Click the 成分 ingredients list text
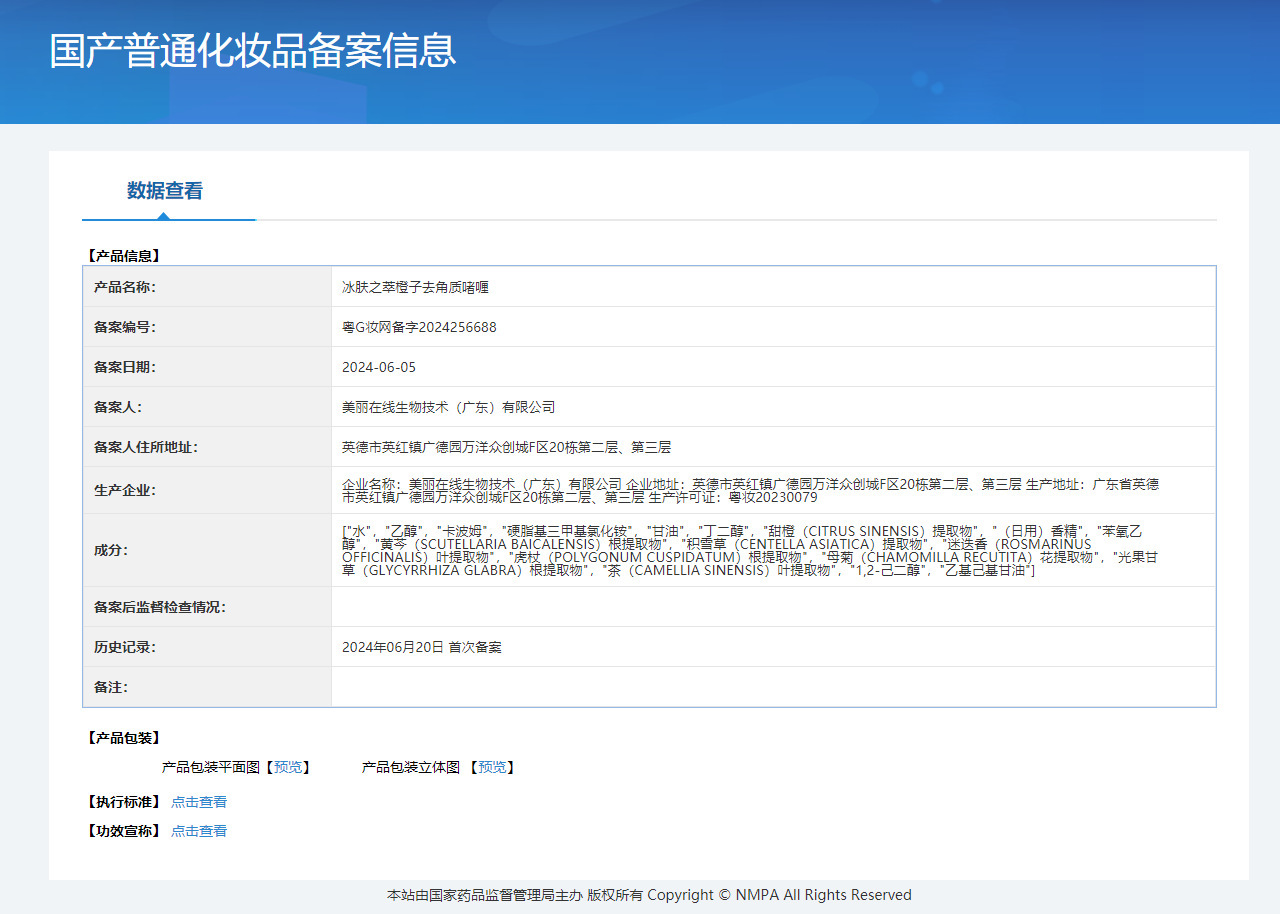Image resolution: width=1280 pixels, height=914 pixels. point(750,550)
